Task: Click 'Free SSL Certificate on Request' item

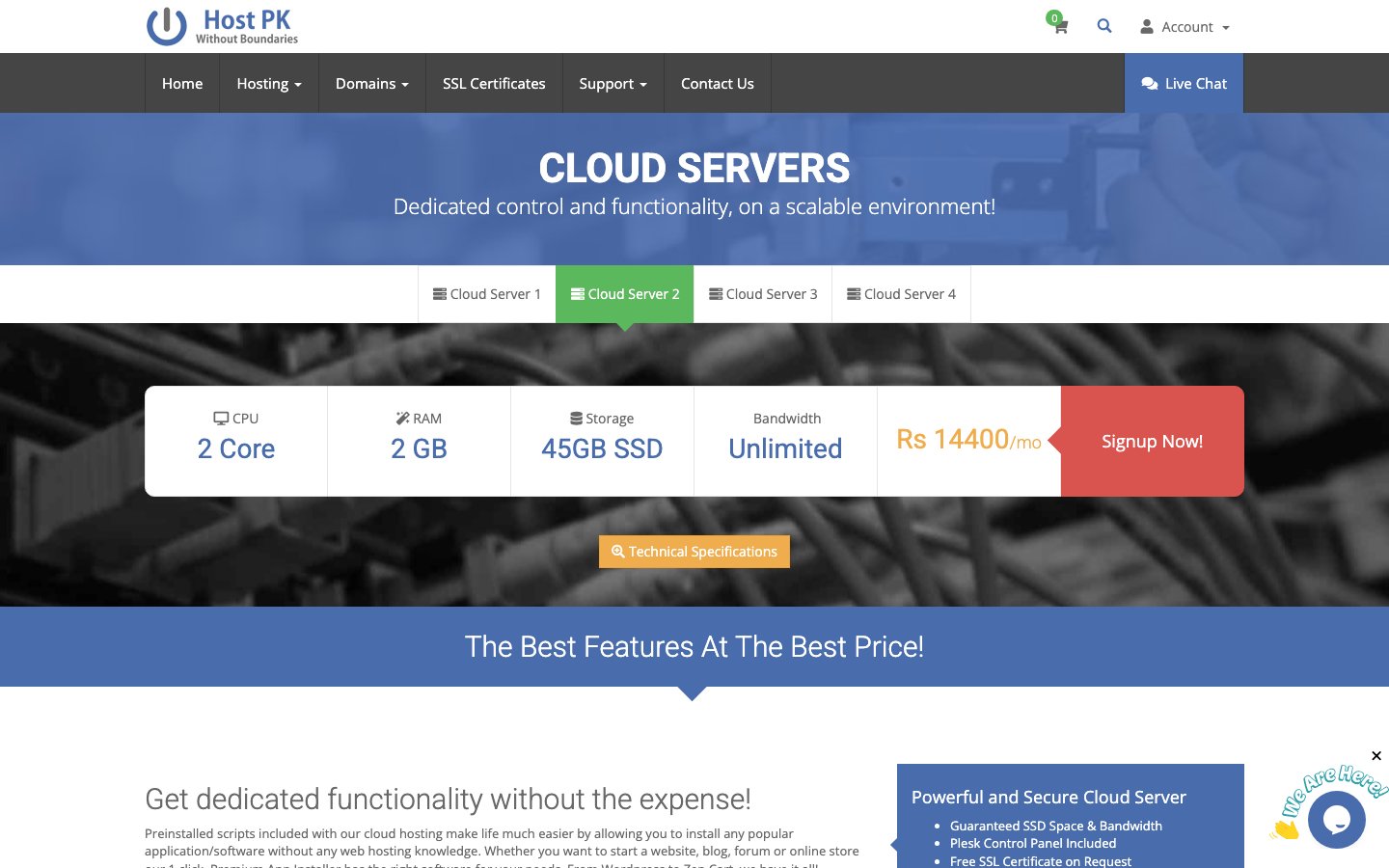Action: [1041, 860]
